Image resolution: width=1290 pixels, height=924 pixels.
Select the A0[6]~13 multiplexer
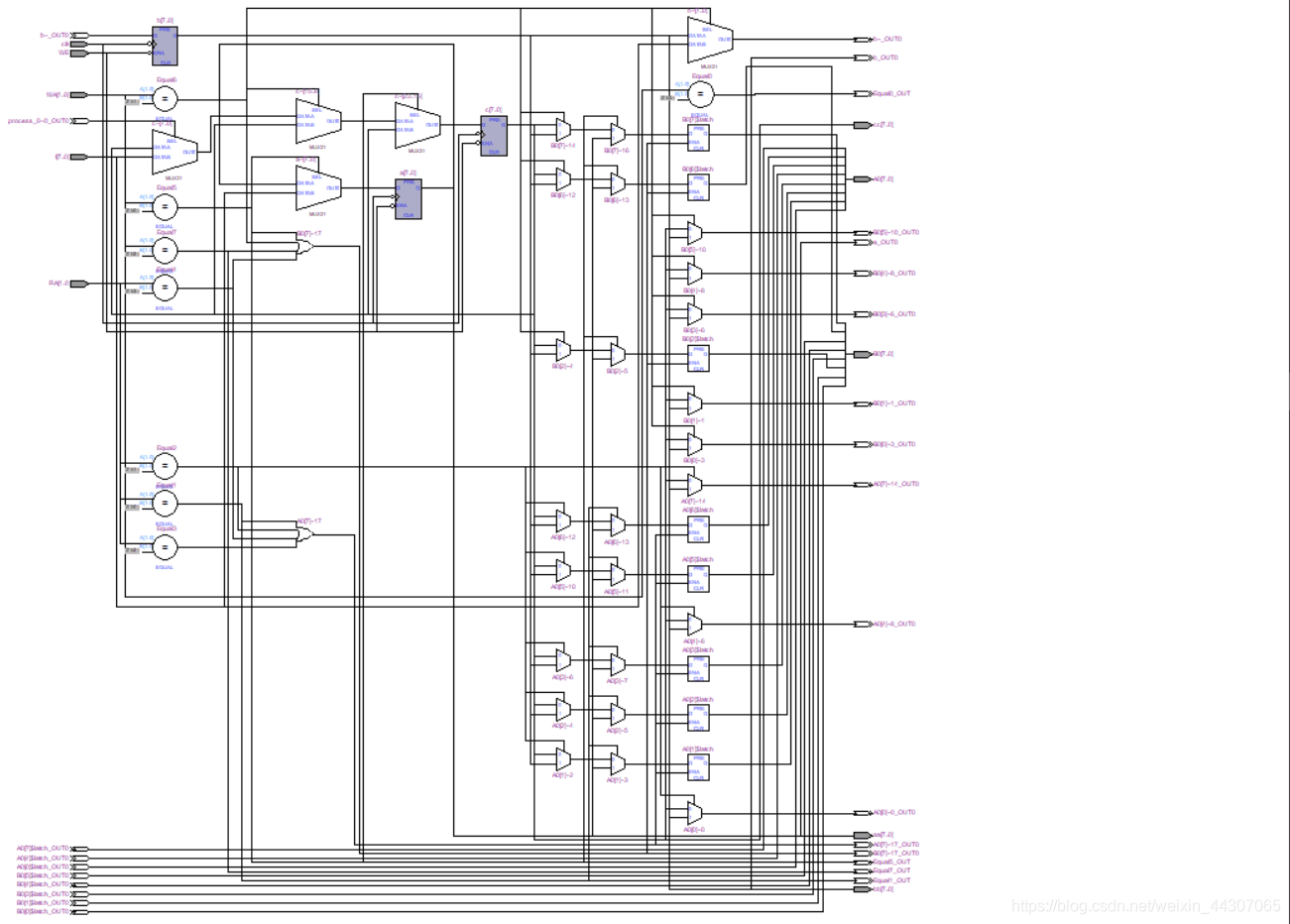[x=618, y=525]
